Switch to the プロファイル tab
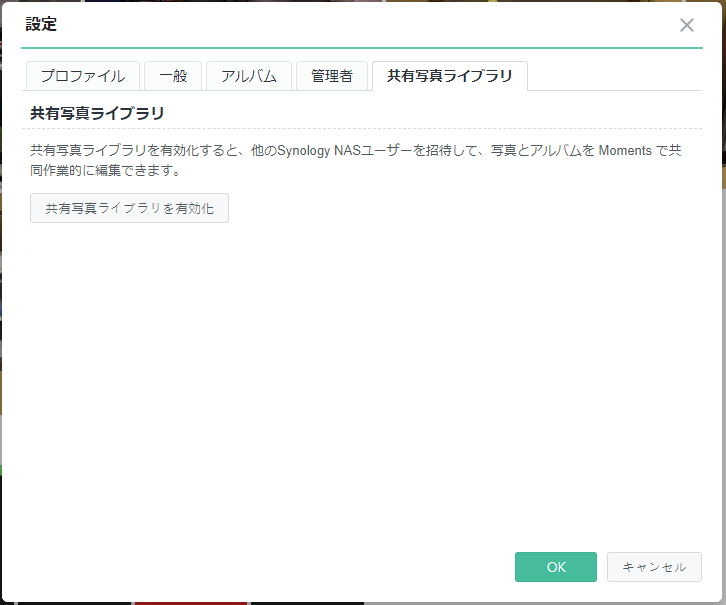 (83, 76)
